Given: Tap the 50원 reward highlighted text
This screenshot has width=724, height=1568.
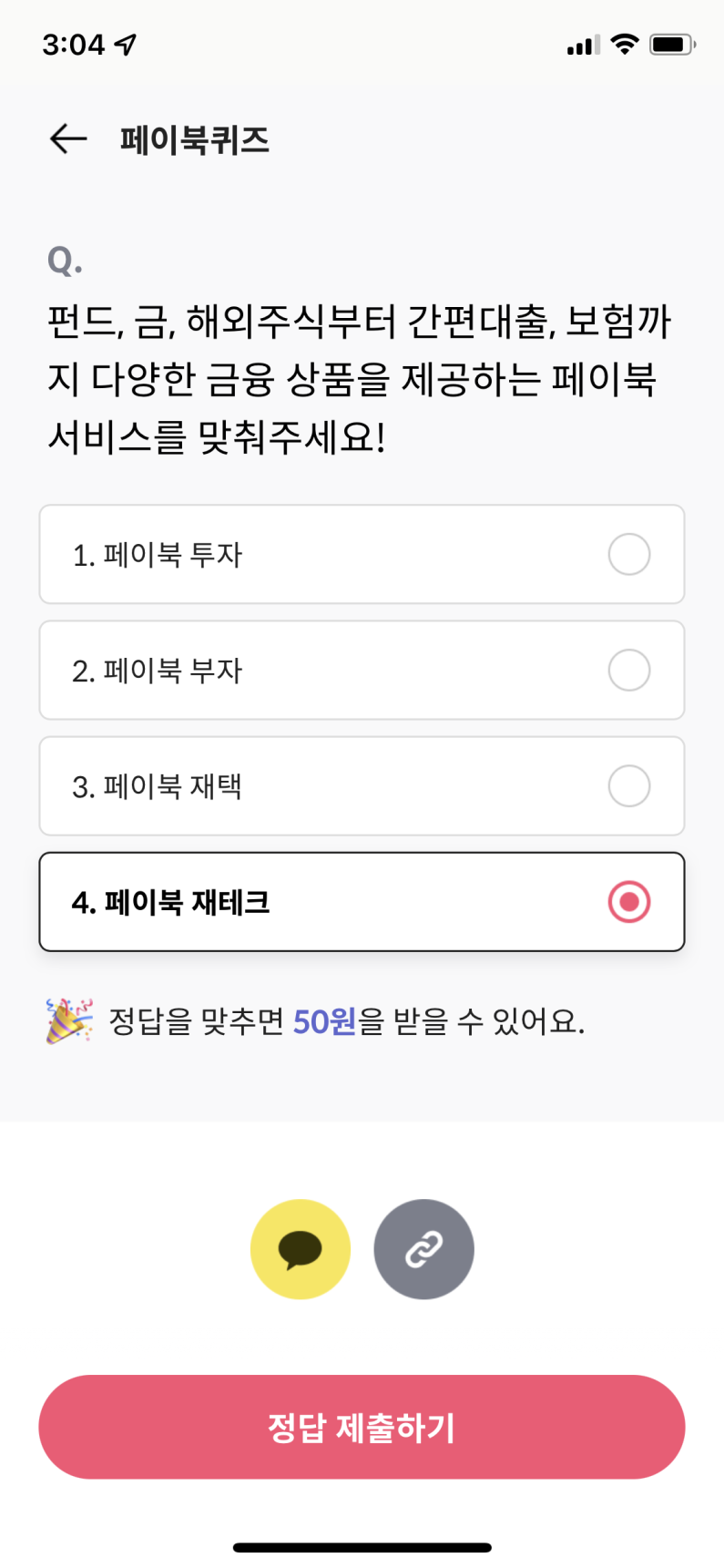Looking at the screenshot, I should click(324, 1021).
